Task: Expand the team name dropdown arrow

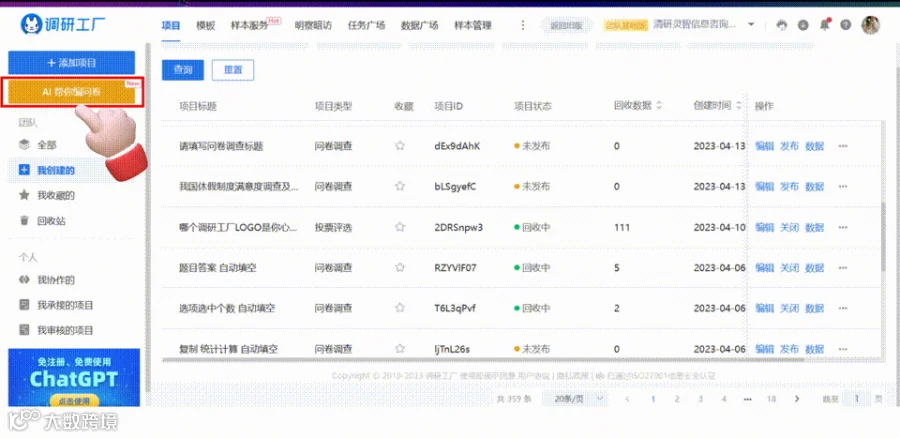Action: (751, 25)
